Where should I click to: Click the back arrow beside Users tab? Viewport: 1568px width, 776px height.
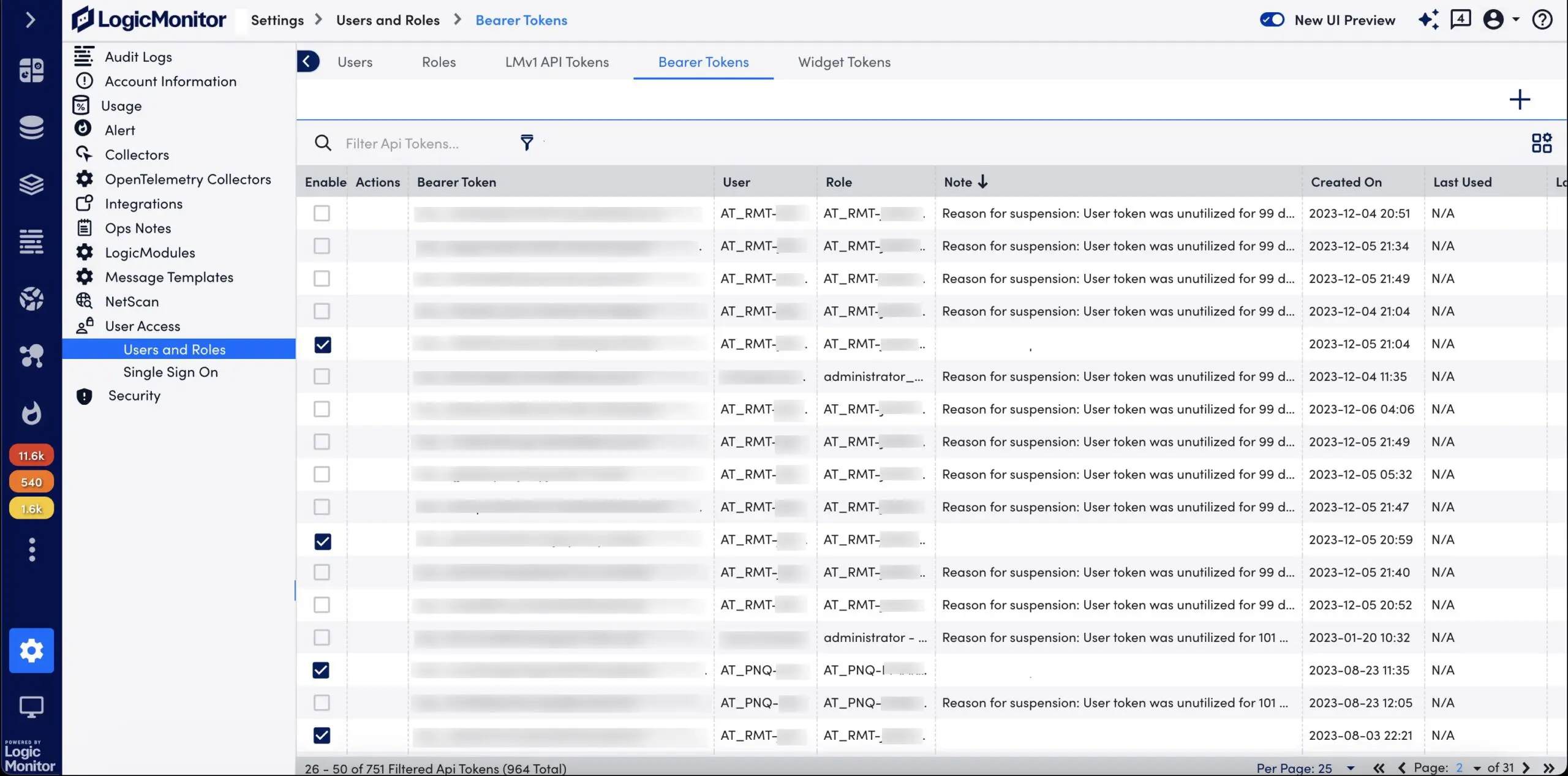point(307,61)
